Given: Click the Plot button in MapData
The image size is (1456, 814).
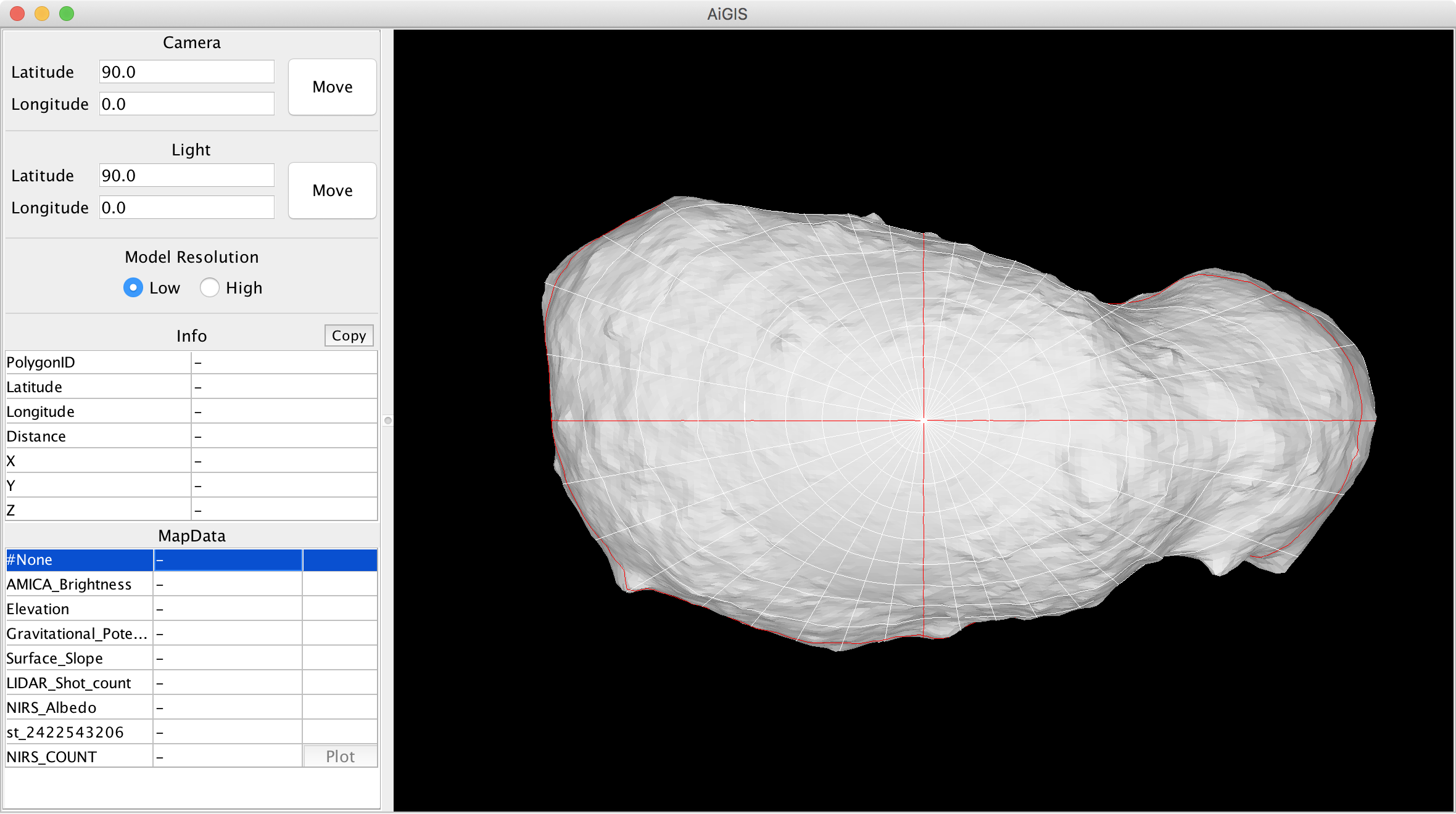Looking at the screenshot, I should 340,757.
